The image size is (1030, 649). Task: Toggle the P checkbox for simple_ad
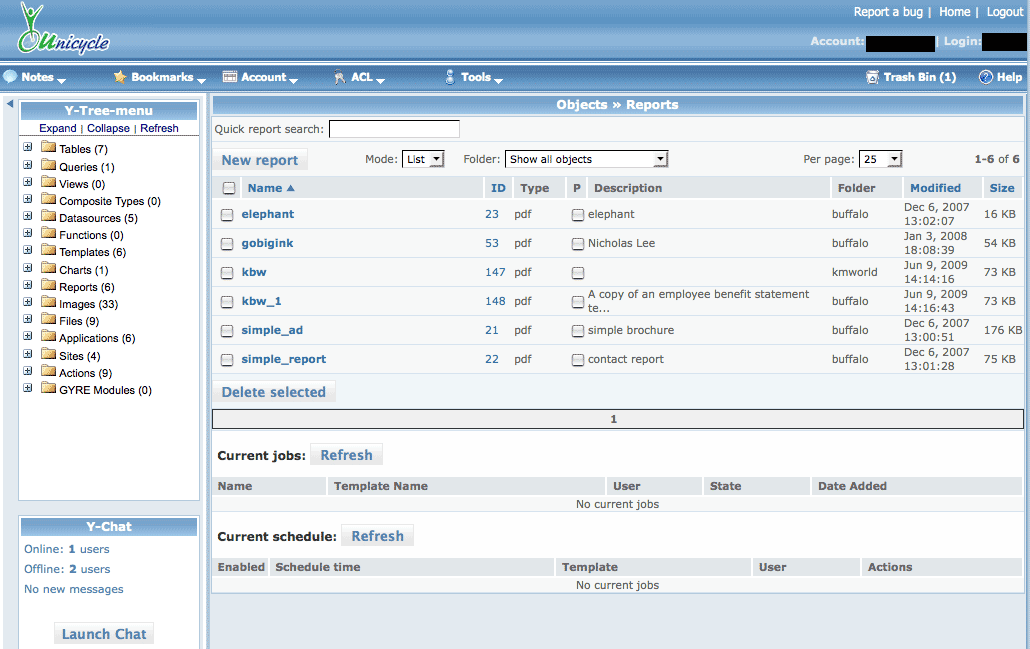[x=578, y=331]
